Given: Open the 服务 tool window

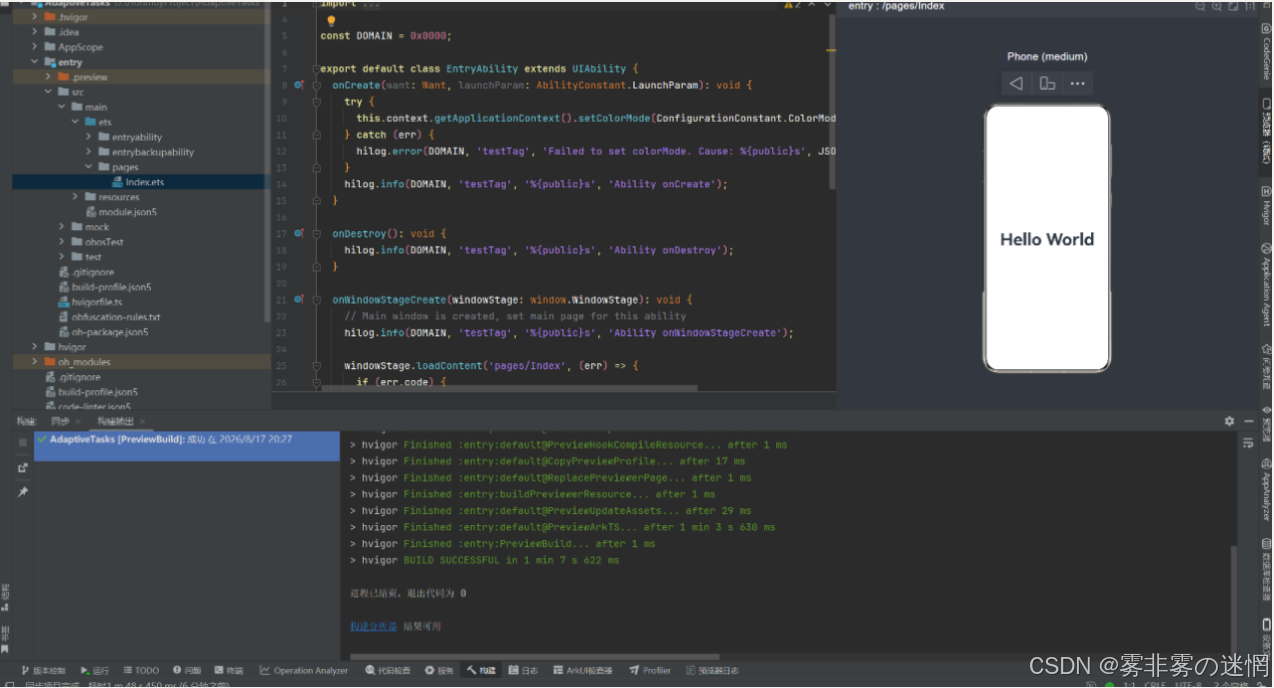Looking at the screenshot, I should pos(439,670).
